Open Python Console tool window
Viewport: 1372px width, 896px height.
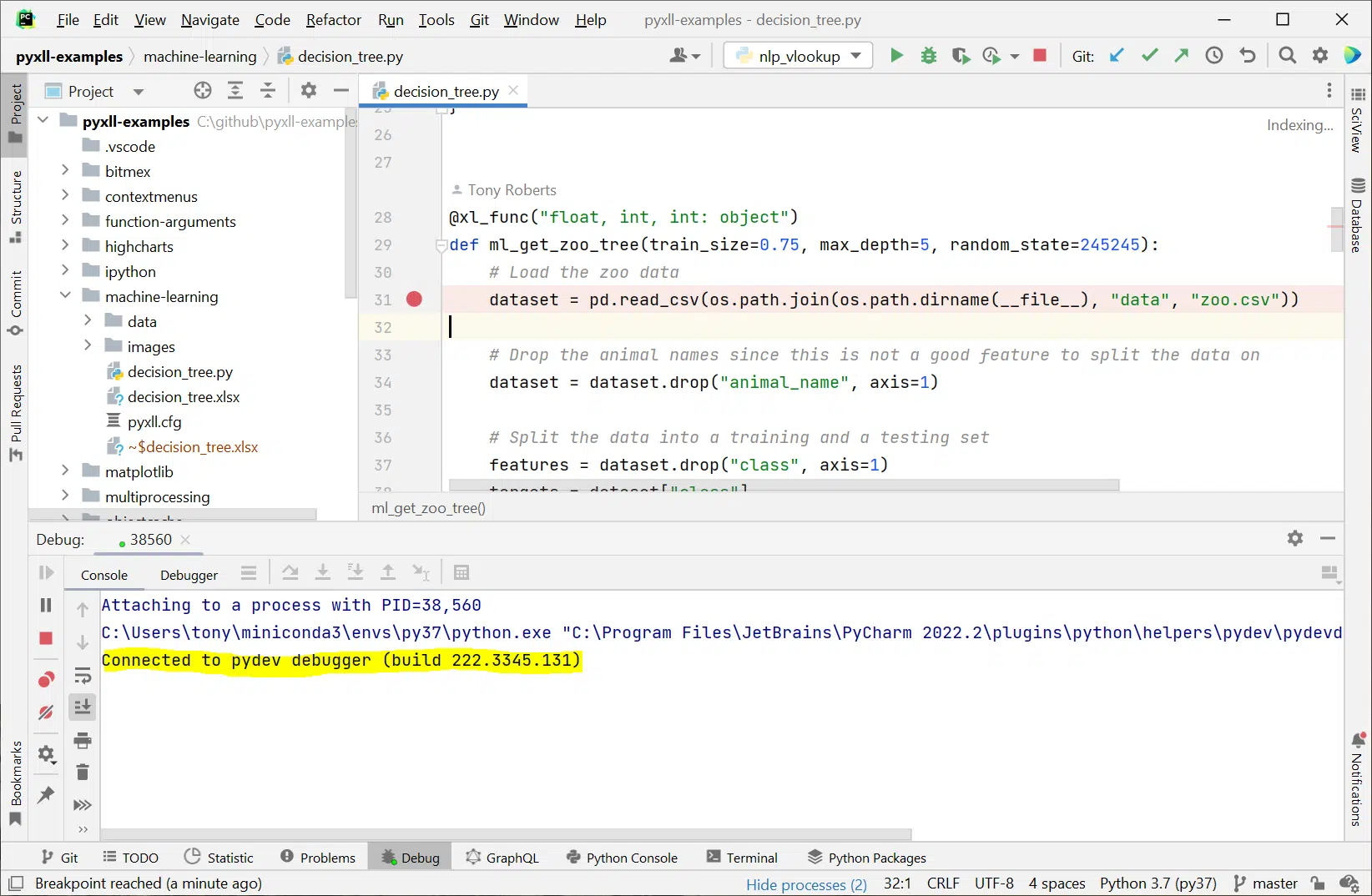622,858
